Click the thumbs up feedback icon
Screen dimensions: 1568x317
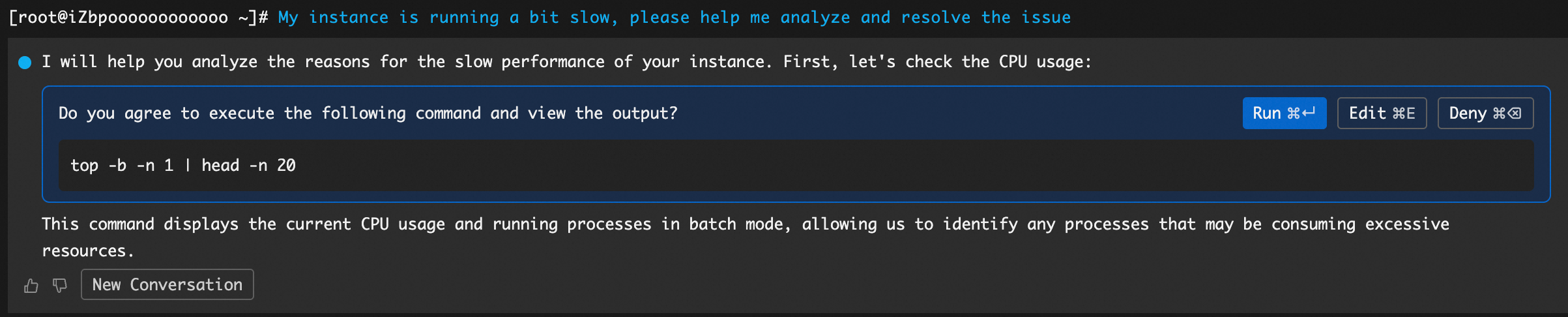pos(31,286)
